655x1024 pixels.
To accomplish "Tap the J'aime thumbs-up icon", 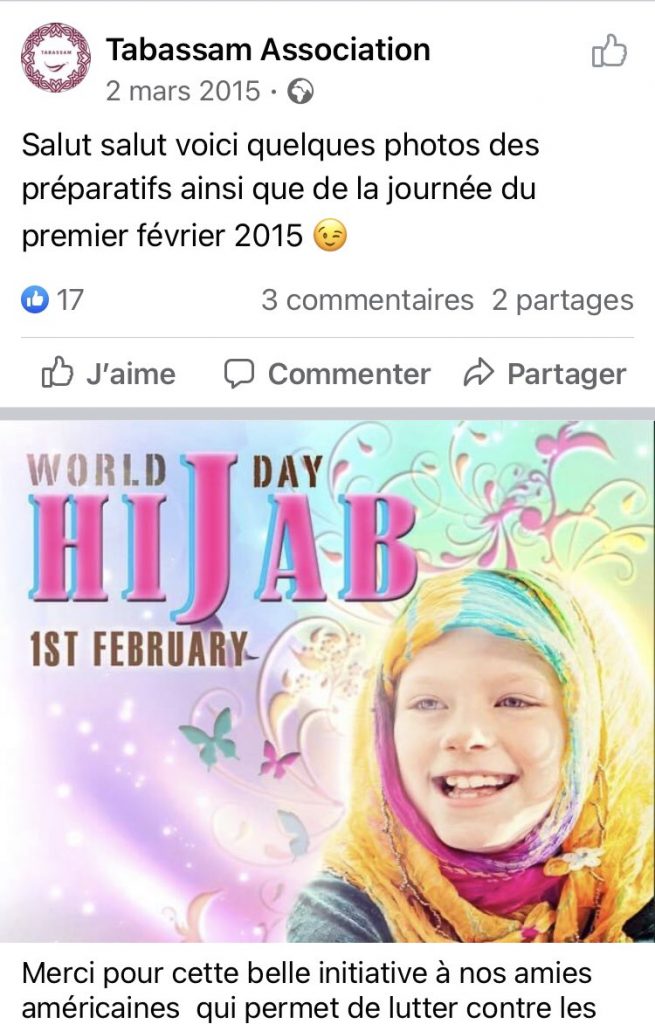I will coord(57,373).
